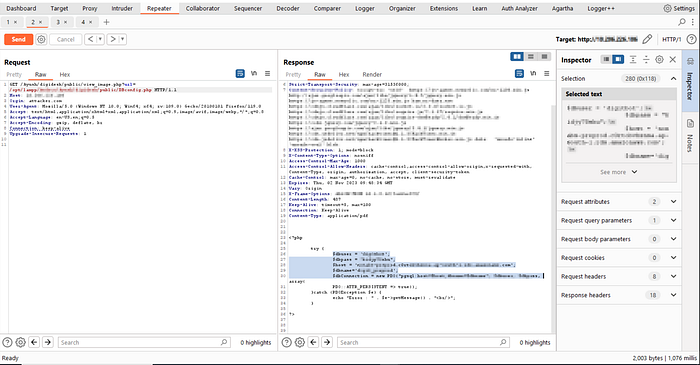Click the Cancel button
The image size is (700, 365).
[66, 39]
